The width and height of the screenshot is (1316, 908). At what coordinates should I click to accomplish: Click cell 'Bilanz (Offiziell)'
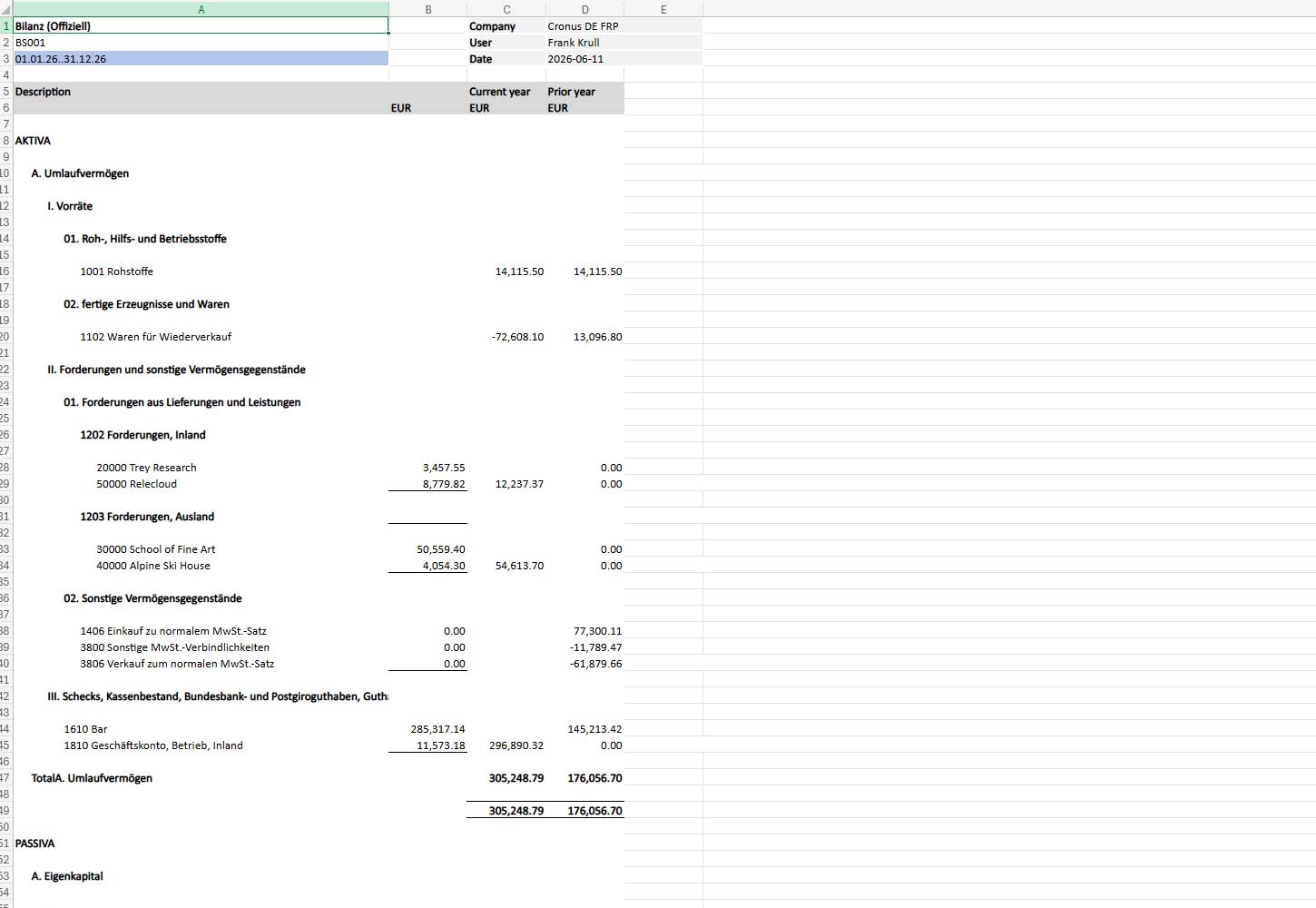[x=201, y=26]
